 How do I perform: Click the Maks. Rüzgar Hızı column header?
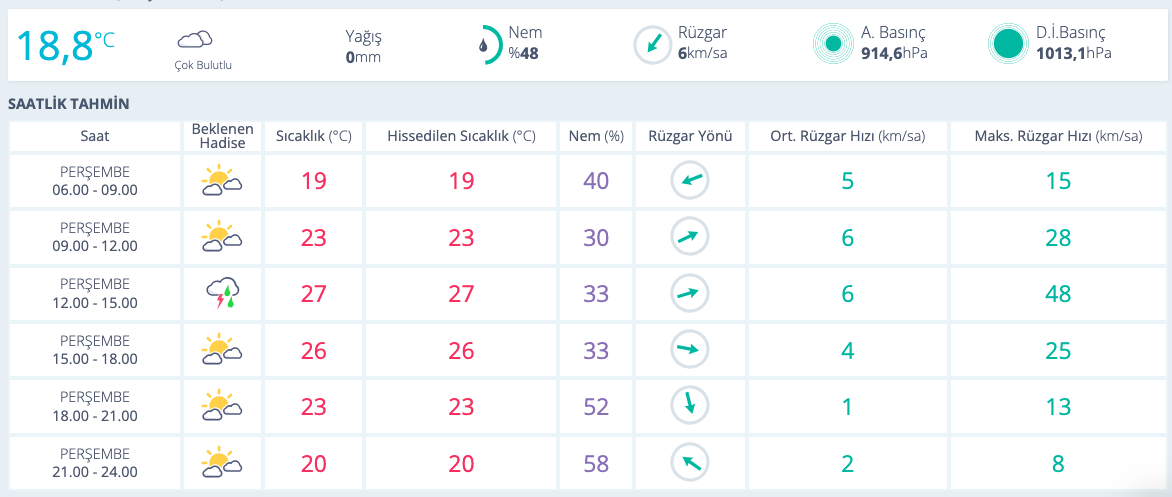click(x=1057, y=136)
